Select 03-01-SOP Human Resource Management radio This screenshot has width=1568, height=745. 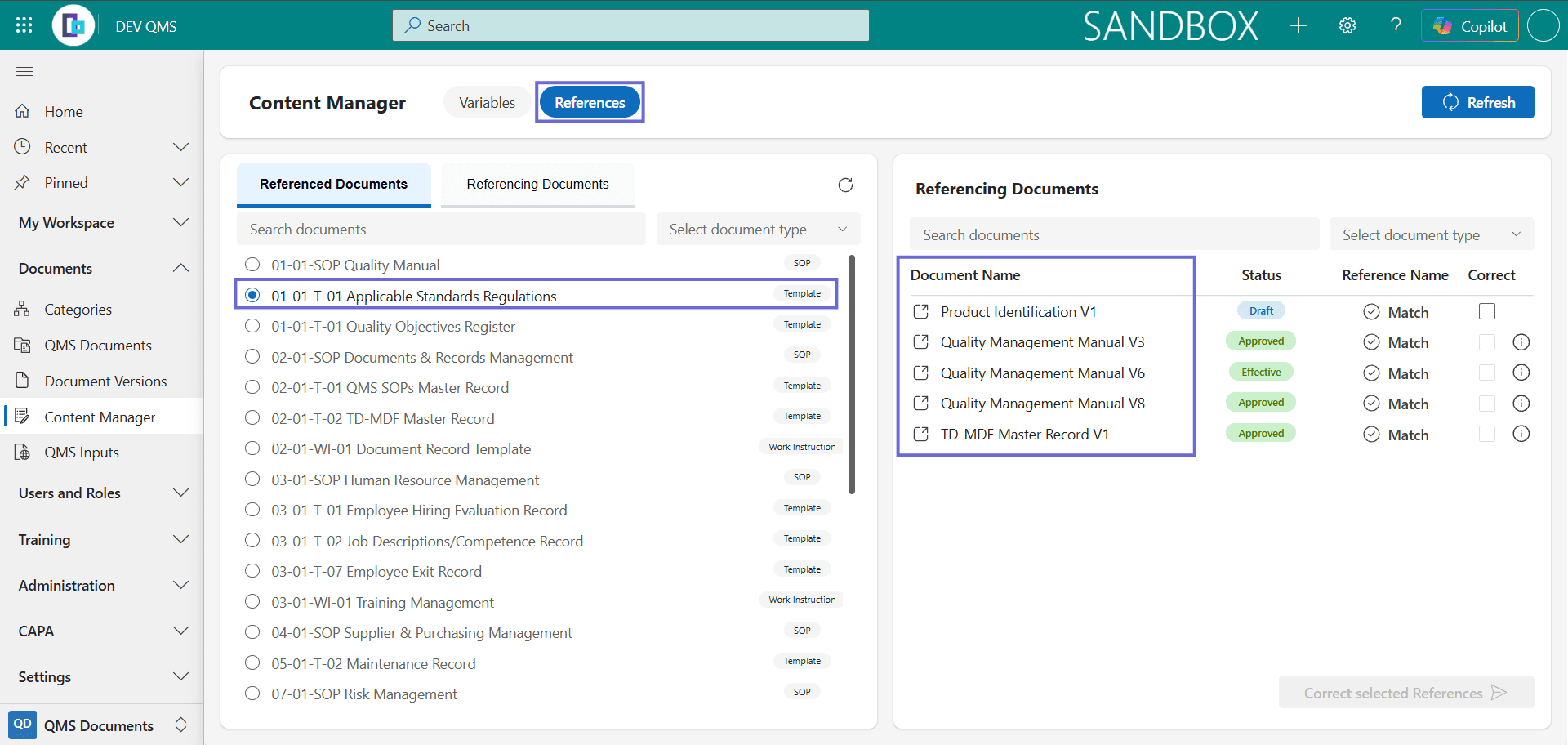point(252,480)
